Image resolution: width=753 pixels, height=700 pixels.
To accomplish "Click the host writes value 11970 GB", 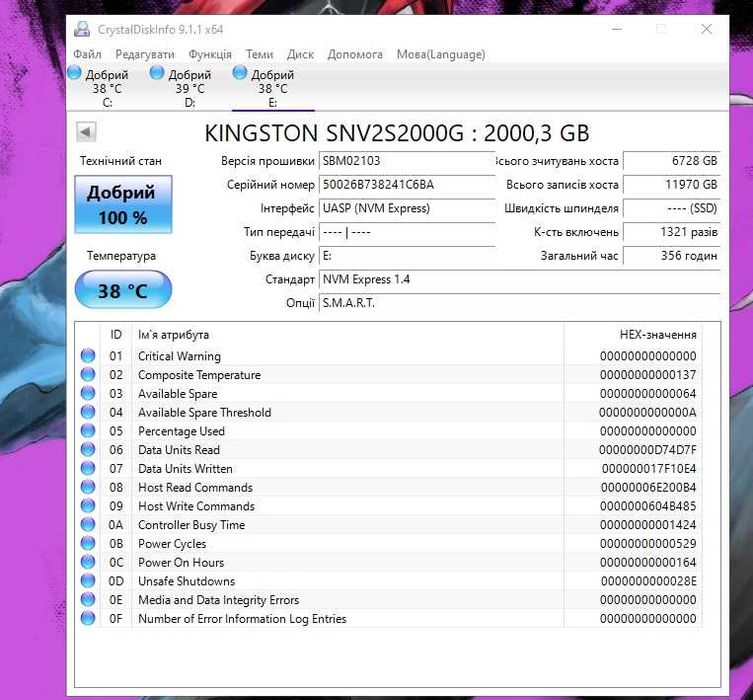I will (x=671, y=184).
